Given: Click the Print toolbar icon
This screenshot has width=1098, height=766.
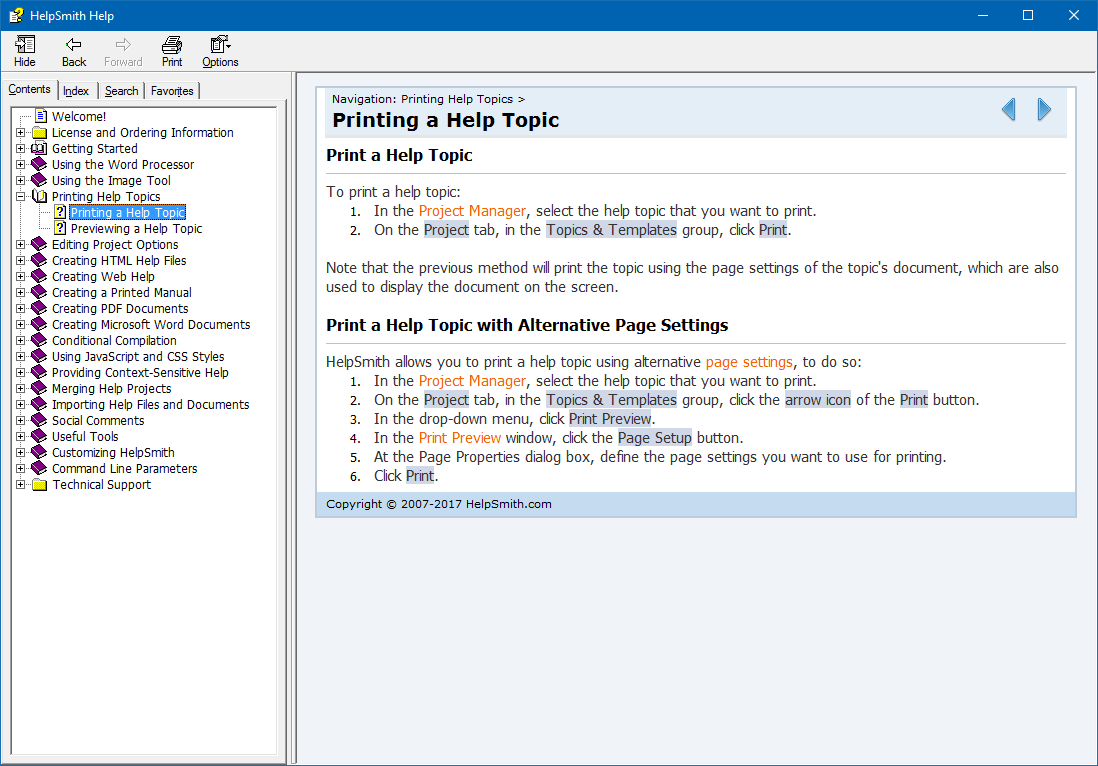Looking at the screenshot, I should pyautogui.click(x=172, y=45).
